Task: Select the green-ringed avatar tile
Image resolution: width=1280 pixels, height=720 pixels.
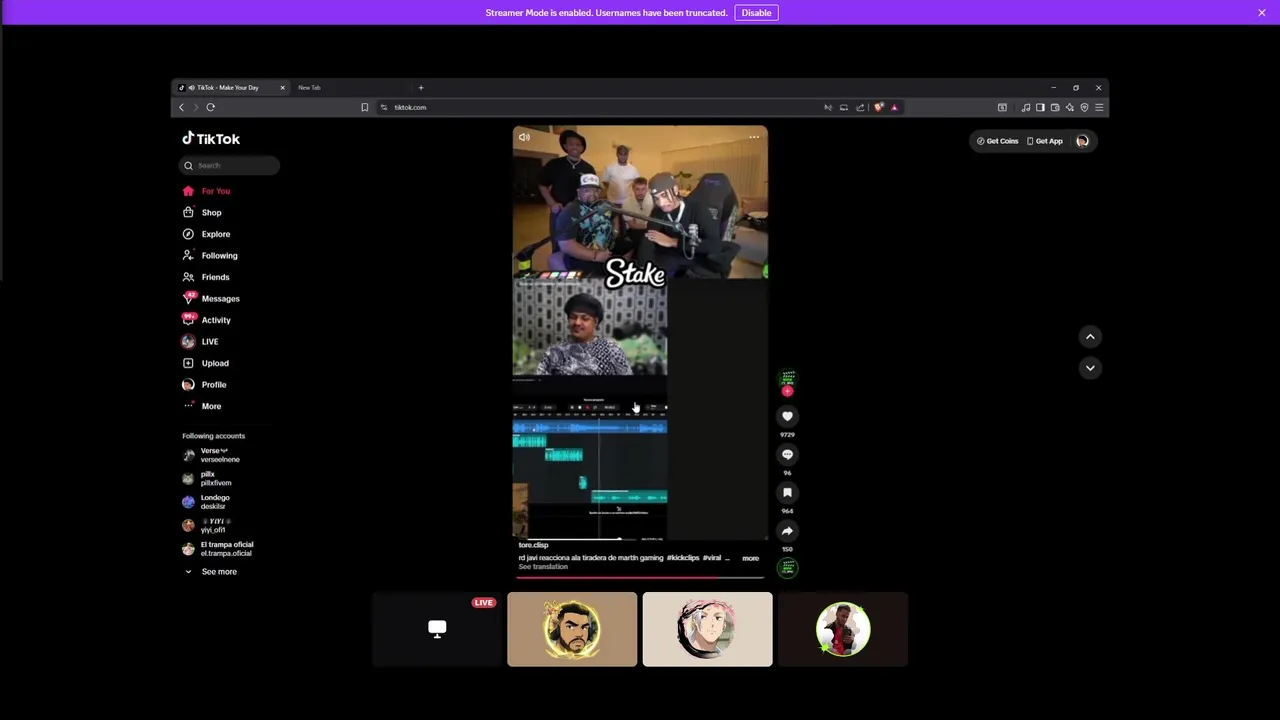Action: click(843, 629)
